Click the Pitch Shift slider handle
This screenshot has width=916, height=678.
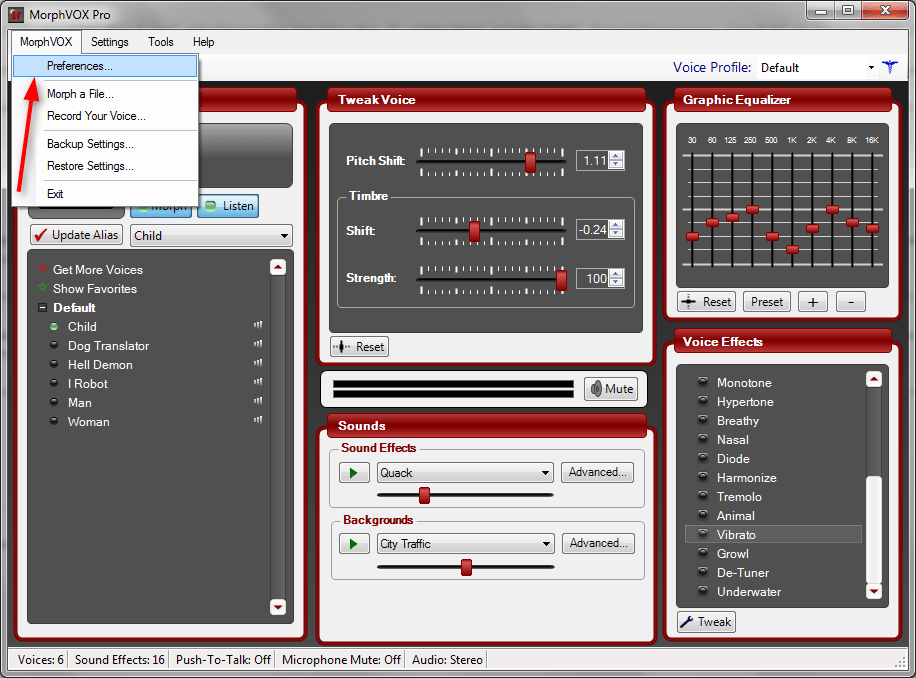(x=530, y=162)
